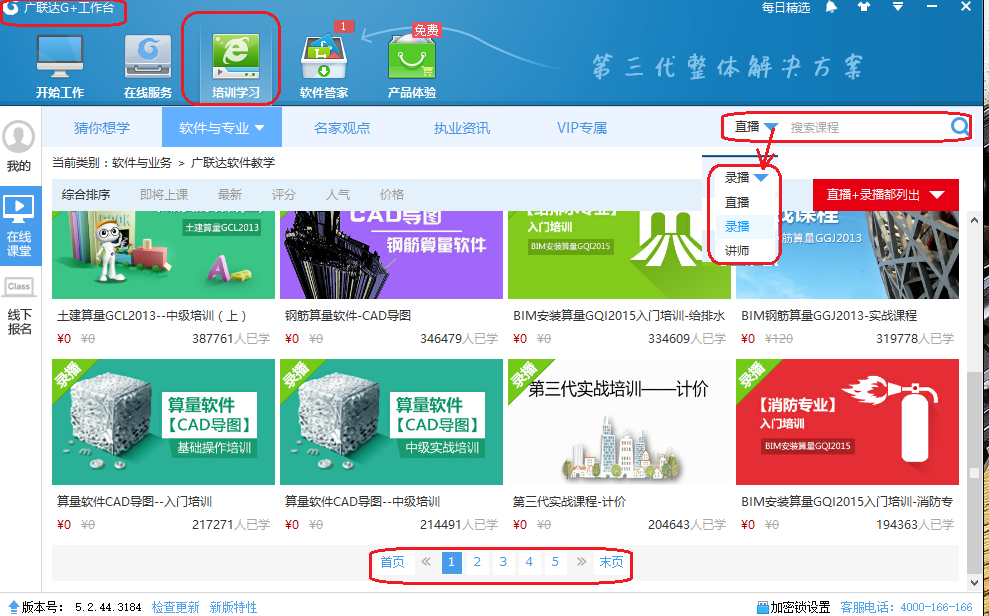
Task: Click the version upgrade arrow icon
Action: [13, 607]
